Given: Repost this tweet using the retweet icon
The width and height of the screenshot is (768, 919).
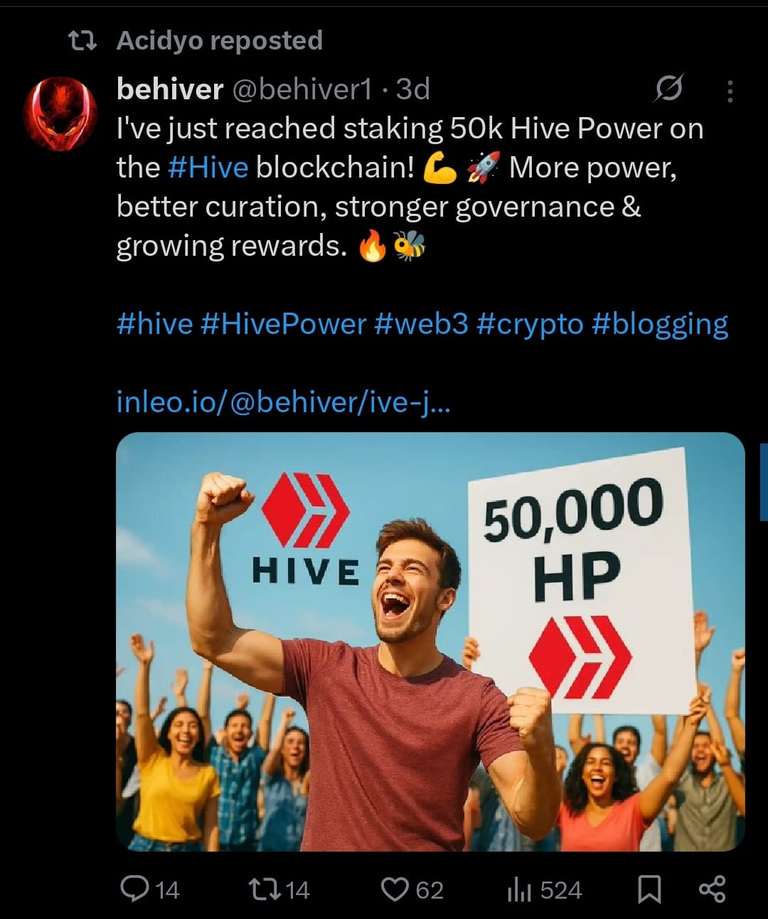Looking at the screenshot, I should tap(264, 890).
